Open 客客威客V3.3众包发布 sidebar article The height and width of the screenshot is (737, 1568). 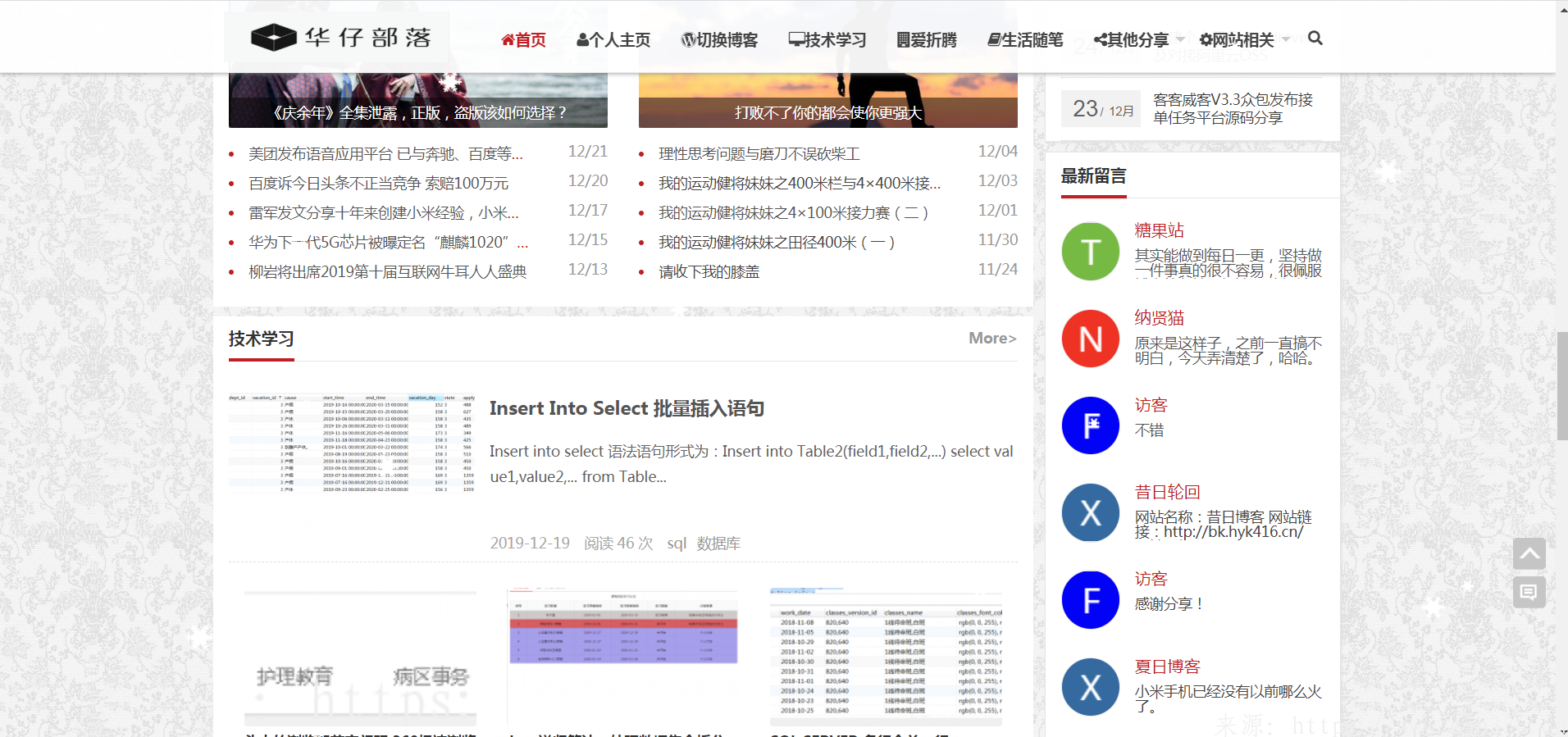(x=1233, y=108)
